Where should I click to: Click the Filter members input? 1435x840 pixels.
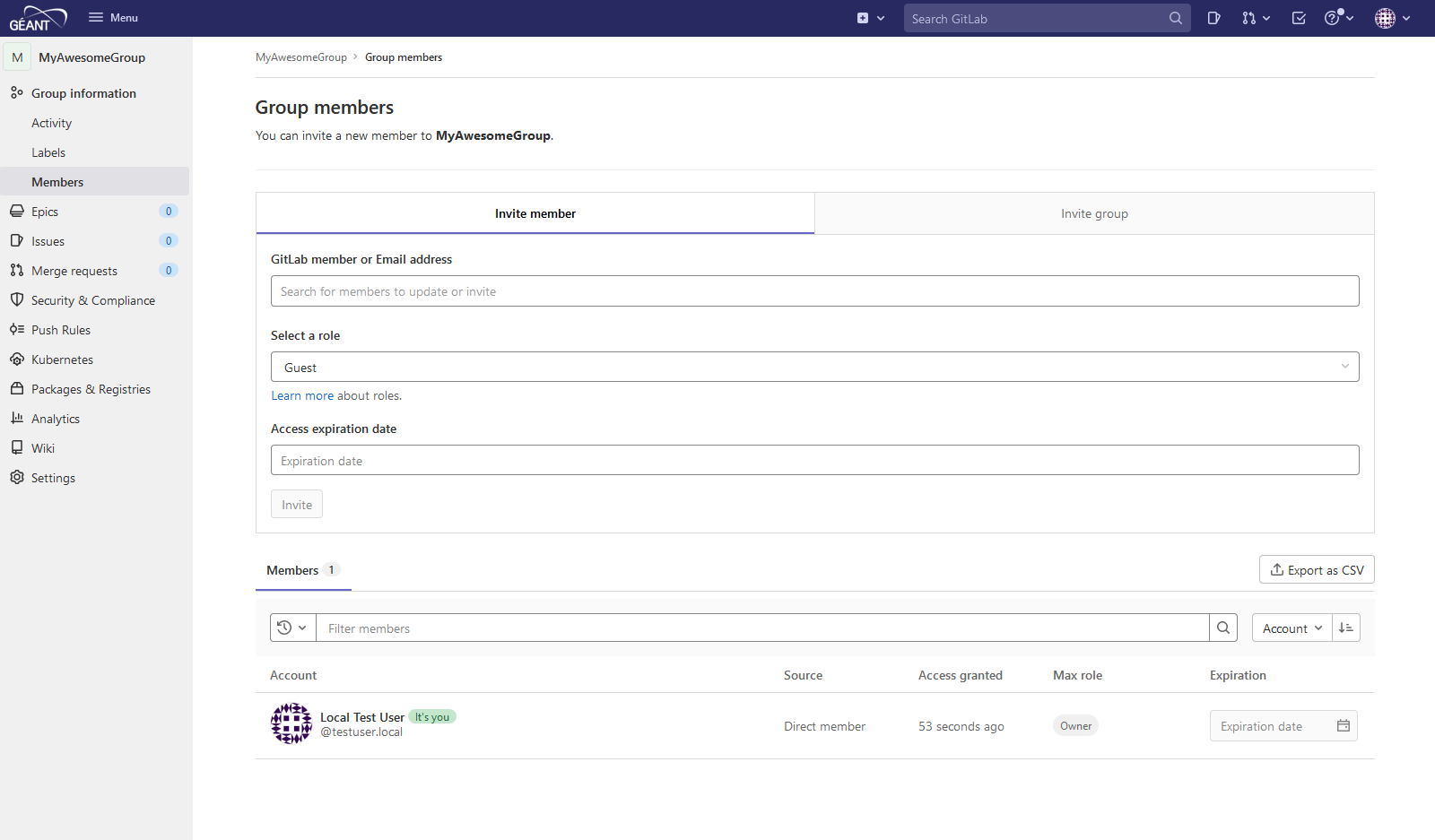762,628
